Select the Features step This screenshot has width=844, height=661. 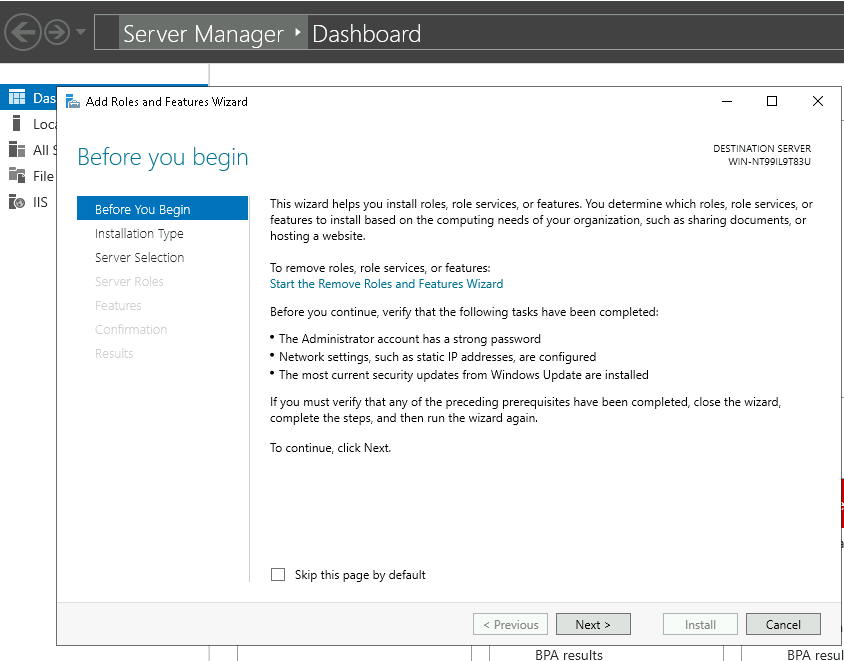(x=118, y=305)
